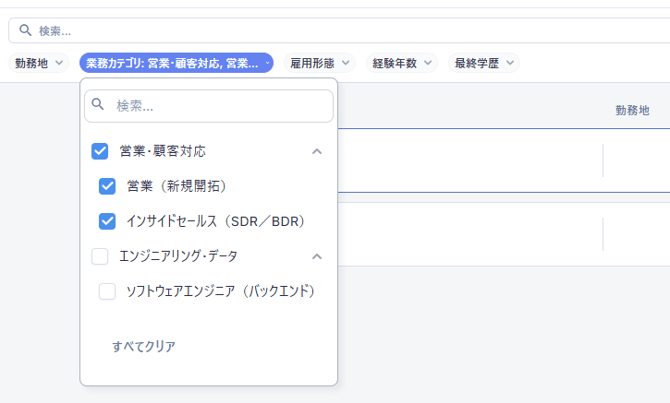Click the search icon inside dropdown panel
Image resolution: width=670 pixels, height=403 pixels.
click(x=98, y=105)
